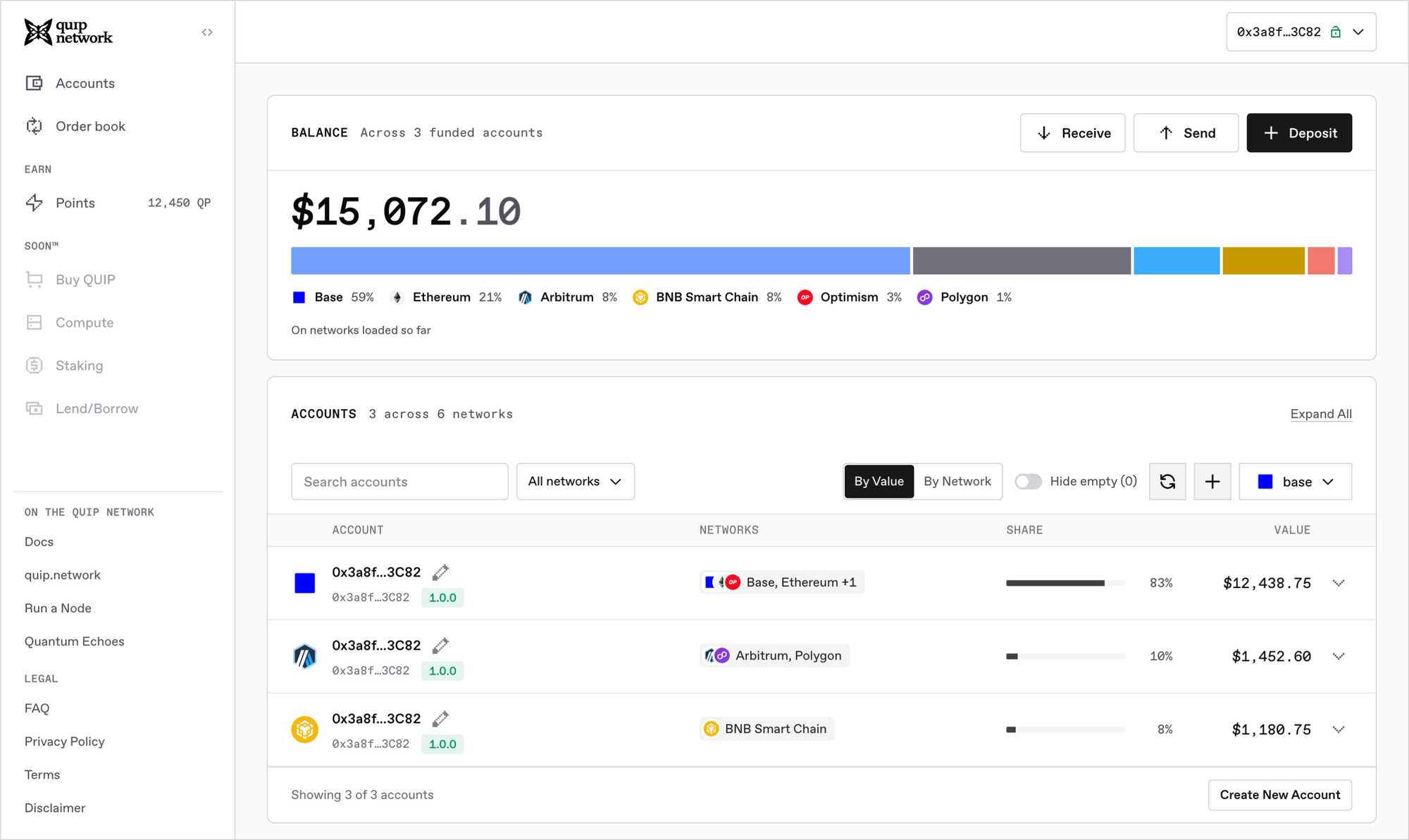
Task: Switch sorting to By Network
Action: tap(957, 482)
